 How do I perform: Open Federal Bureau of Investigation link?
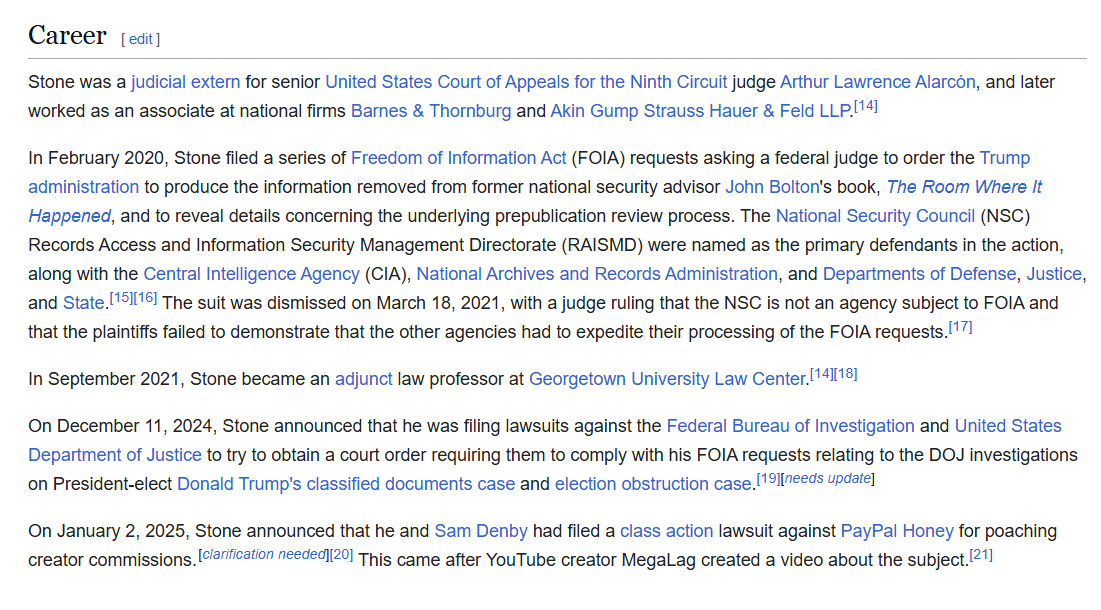tap(790, 426)
